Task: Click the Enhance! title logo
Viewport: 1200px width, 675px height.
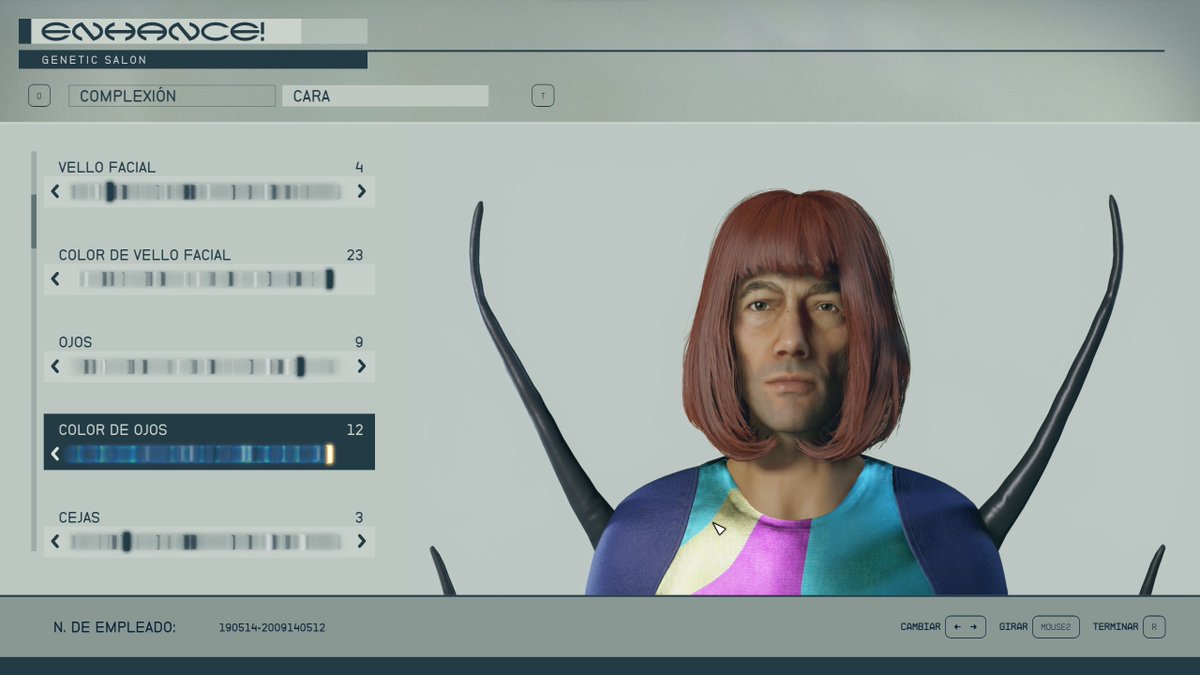Action: coord(153,31)
